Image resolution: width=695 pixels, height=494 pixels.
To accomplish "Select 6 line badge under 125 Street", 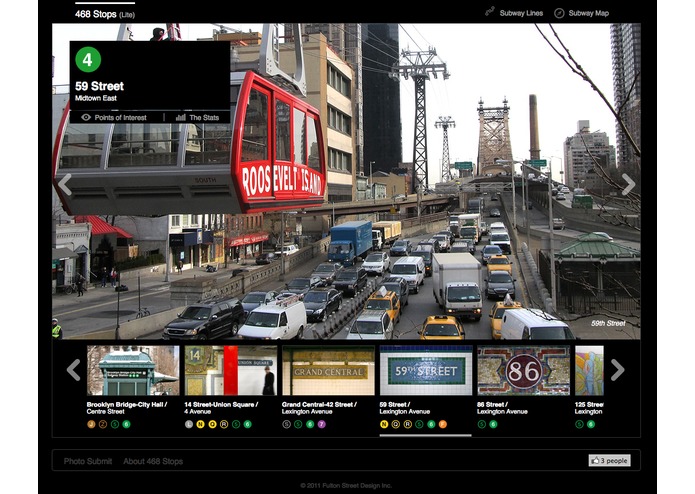I will click(590, 424).
